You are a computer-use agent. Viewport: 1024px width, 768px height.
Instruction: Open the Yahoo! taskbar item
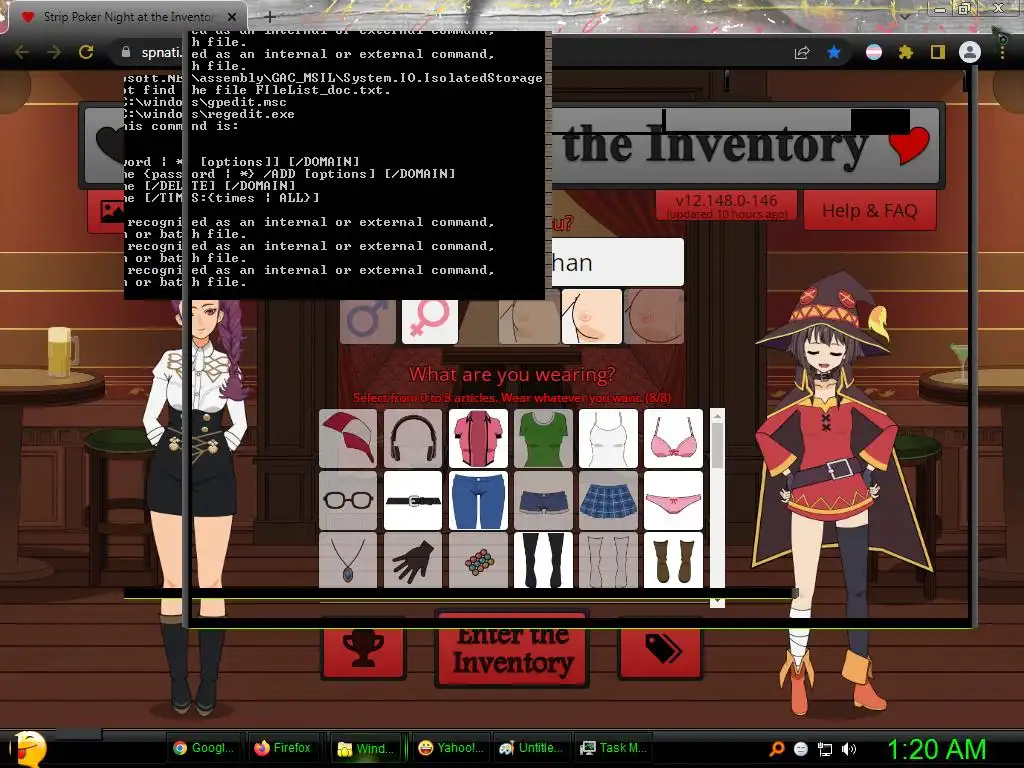click(x=451, y=748)
